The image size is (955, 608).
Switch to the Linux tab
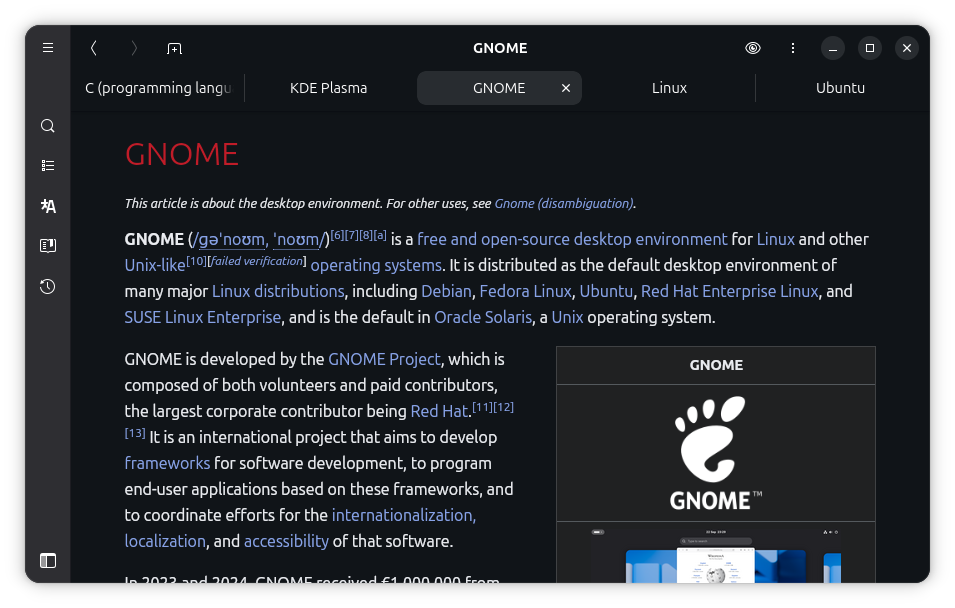[669, 88]
